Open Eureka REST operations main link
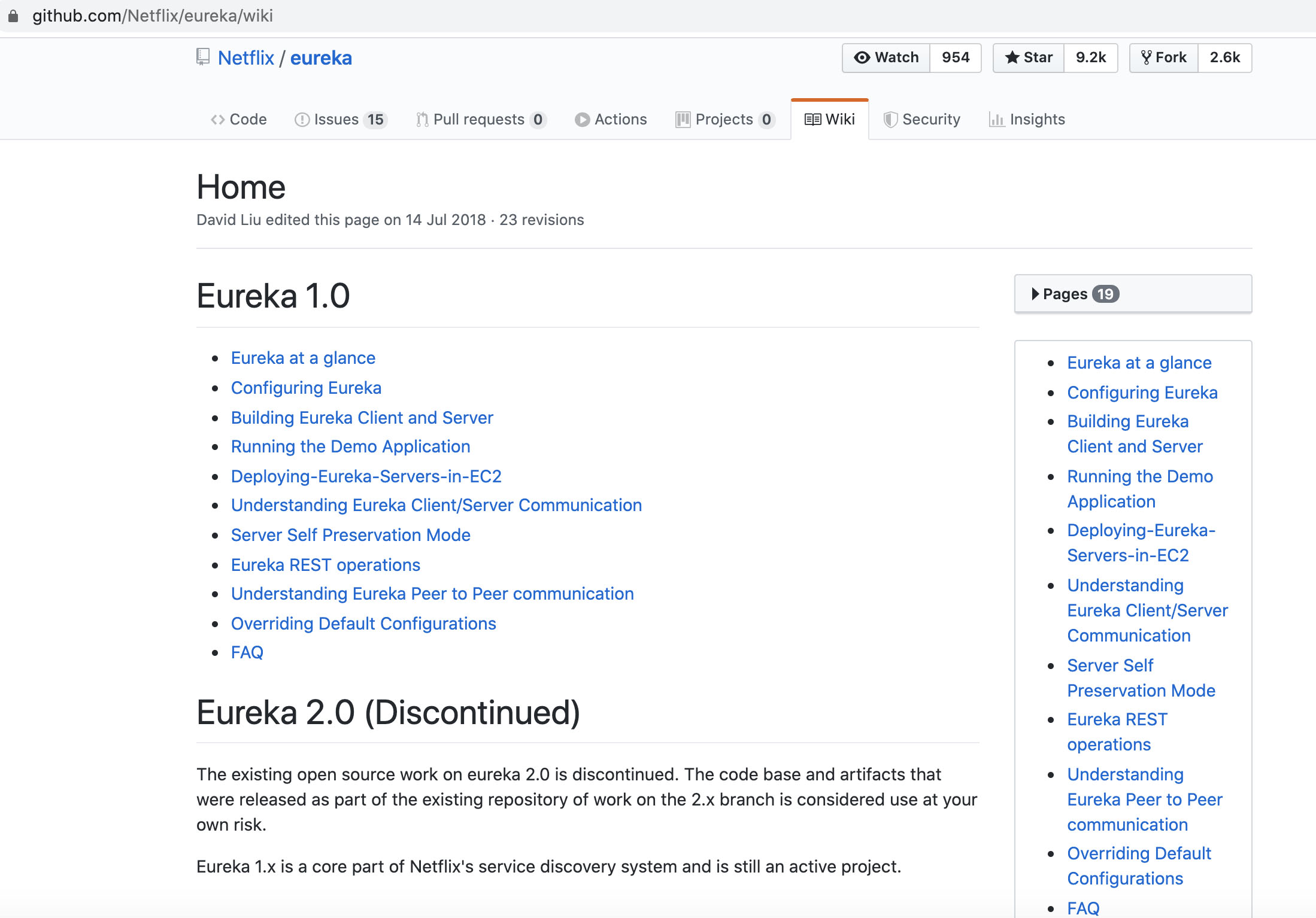The image size is (1316, 918). pos(325,565)
